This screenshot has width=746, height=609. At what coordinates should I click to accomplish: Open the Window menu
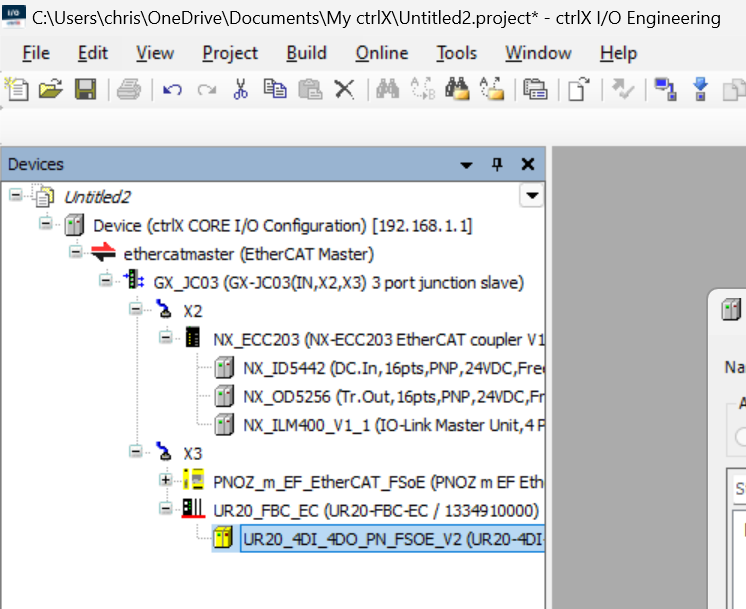[x=539, y=53]
